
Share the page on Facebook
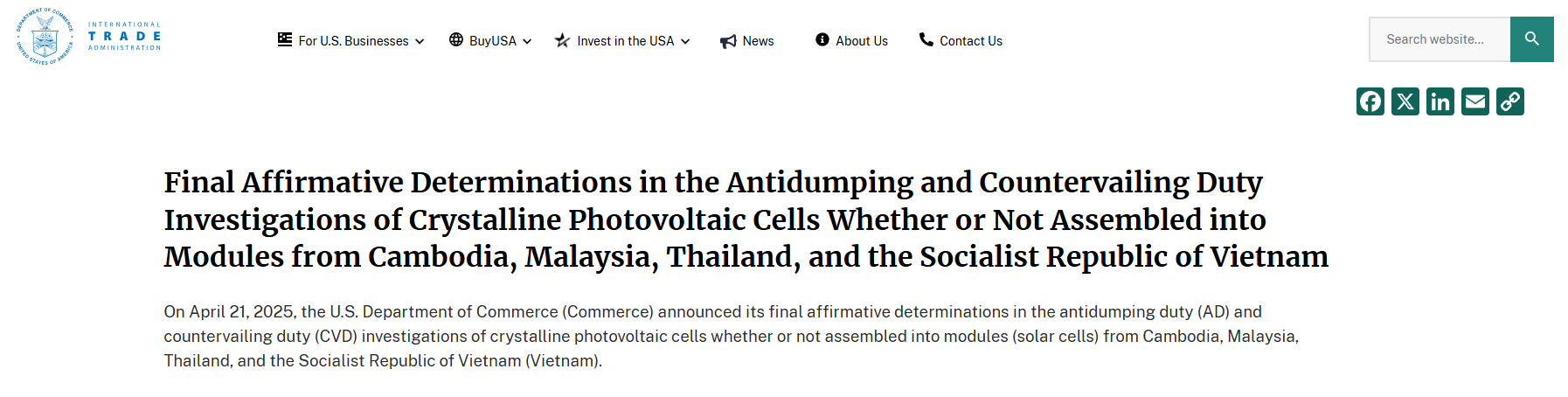click(1370, 101)
